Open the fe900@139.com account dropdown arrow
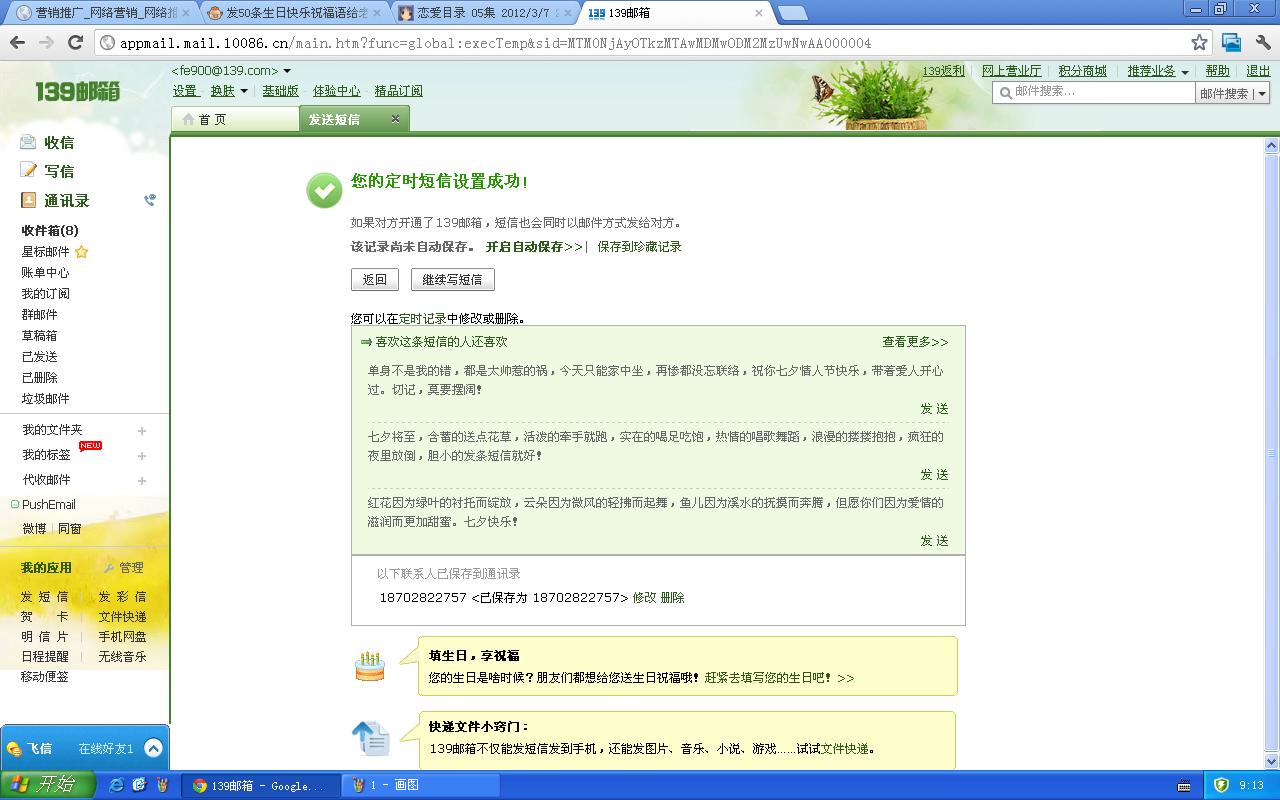 click(287, 71)
